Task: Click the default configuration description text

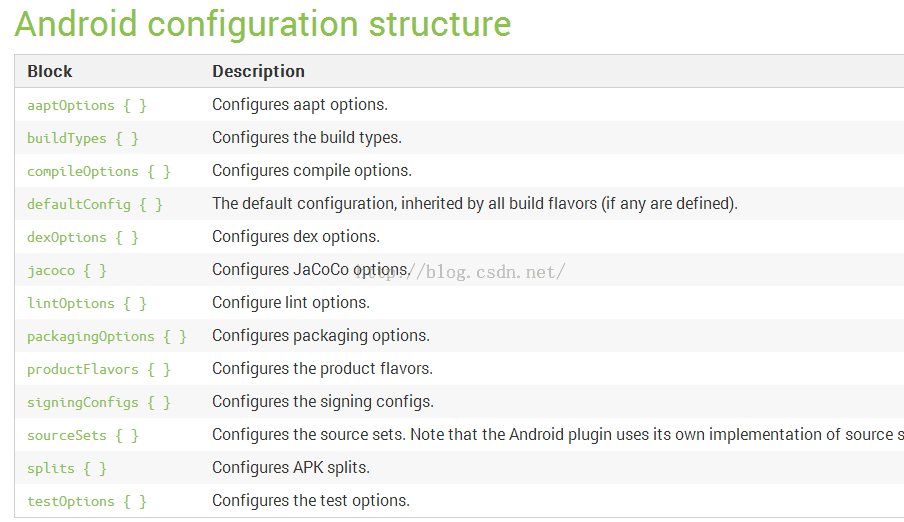Action: pos(475,204)
